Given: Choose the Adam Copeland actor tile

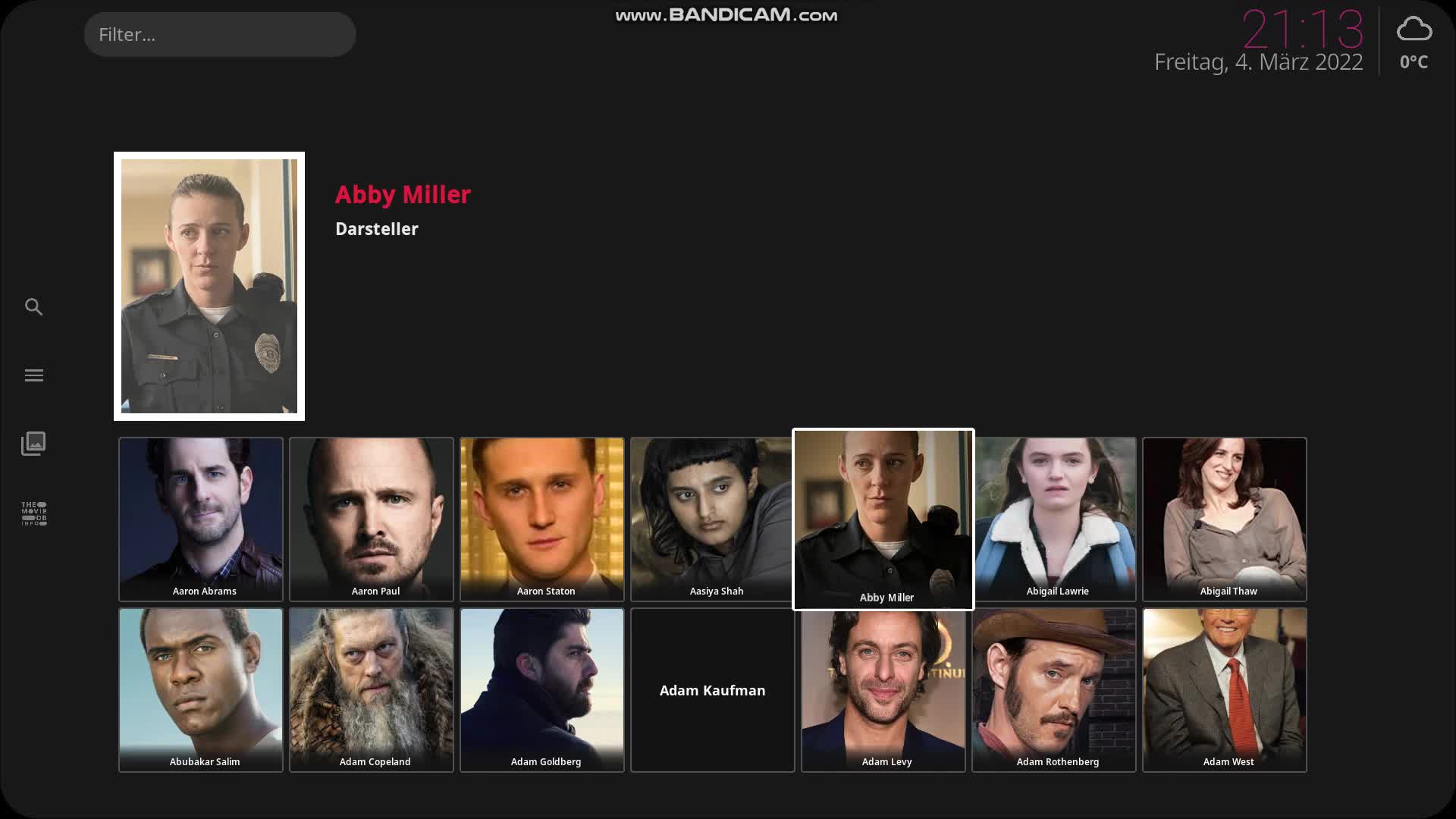Looking at the screenshot, I should (372, 690).
